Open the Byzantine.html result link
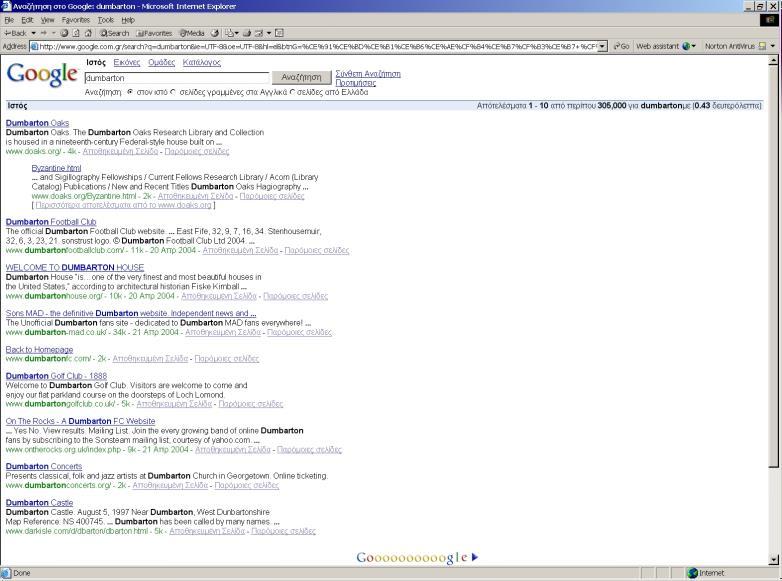Screen dimensions: 782x581 point(56,168)
